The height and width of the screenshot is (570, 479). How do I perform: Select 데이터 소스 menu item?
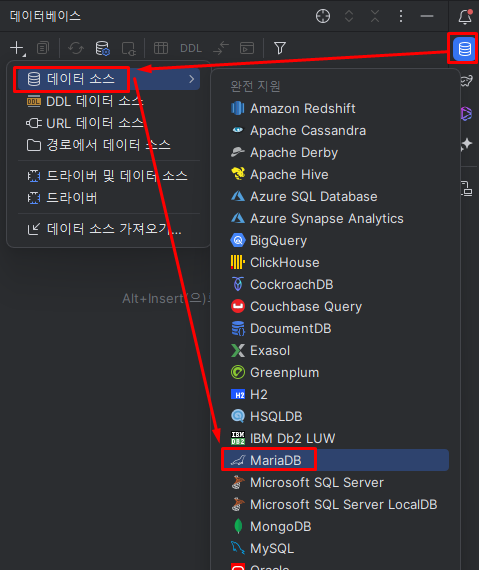pyautogui.click(x=109, y=79)
